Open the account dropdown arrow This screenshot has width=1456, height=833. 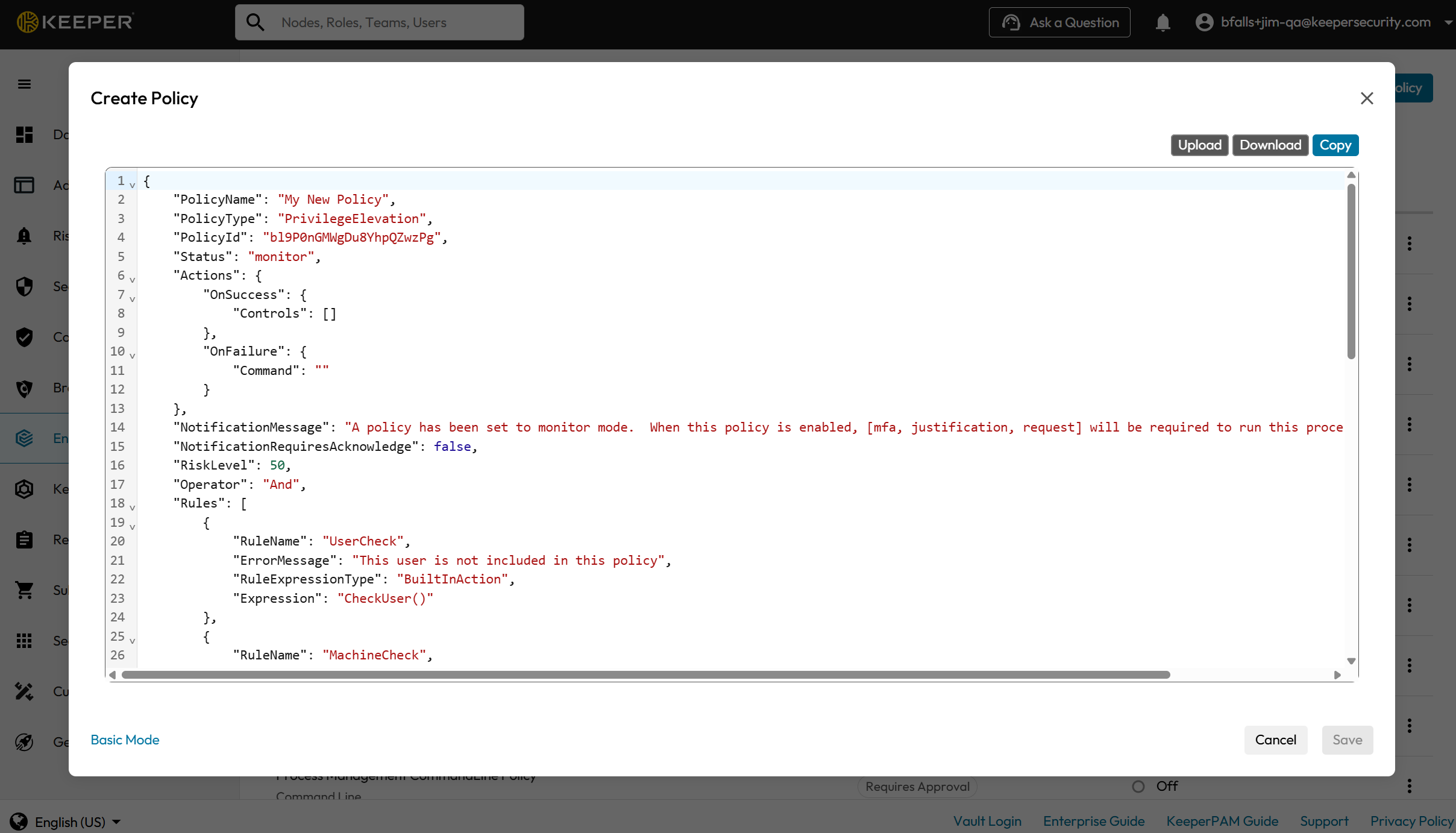tap(1448, 23)
